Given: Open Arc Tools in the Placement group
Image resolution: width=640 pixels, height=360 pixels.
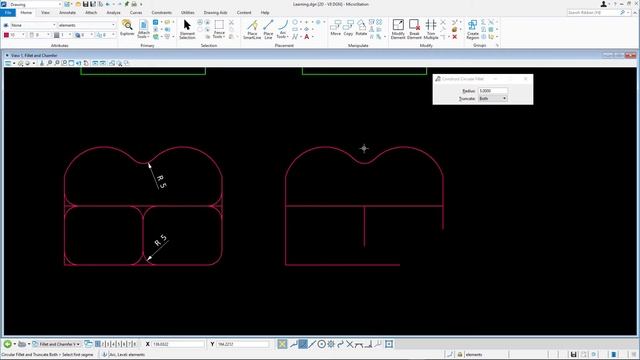Looking at the screenshot, I should pos(282,29).
